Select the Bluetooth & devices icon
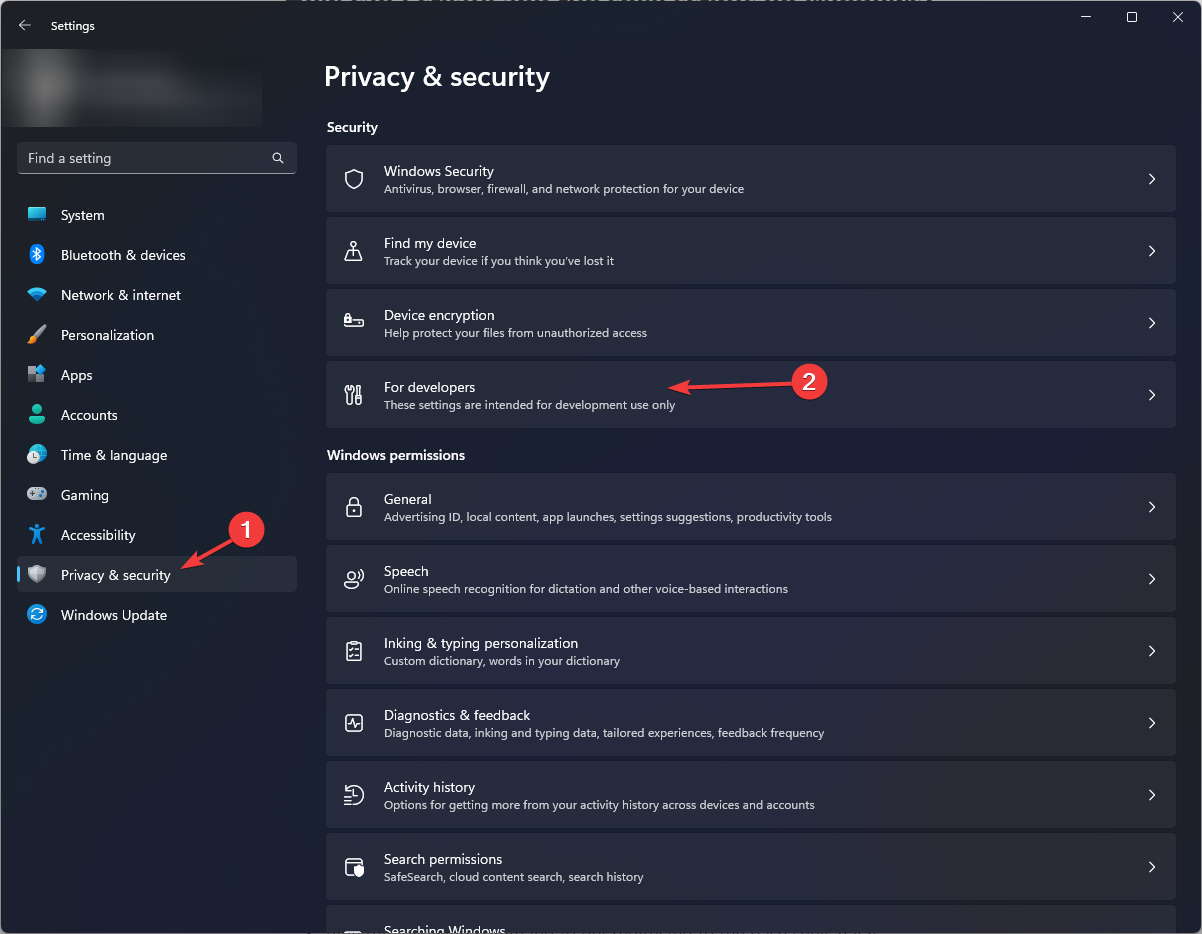Screen dimensions: 1202x934 (x=37, y=255)
